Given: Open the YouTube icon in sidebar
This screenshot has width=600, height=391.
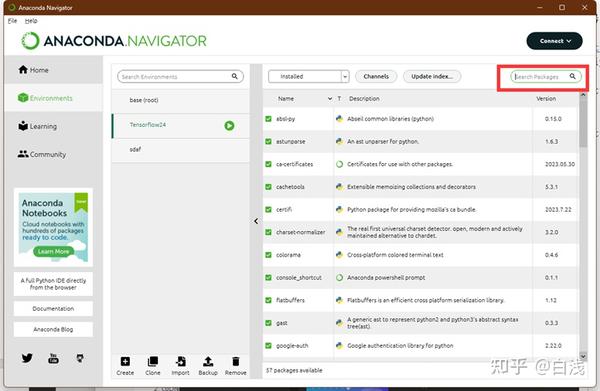Looking at the screenshot, I should pyautogui.click(x=54, y=358).
